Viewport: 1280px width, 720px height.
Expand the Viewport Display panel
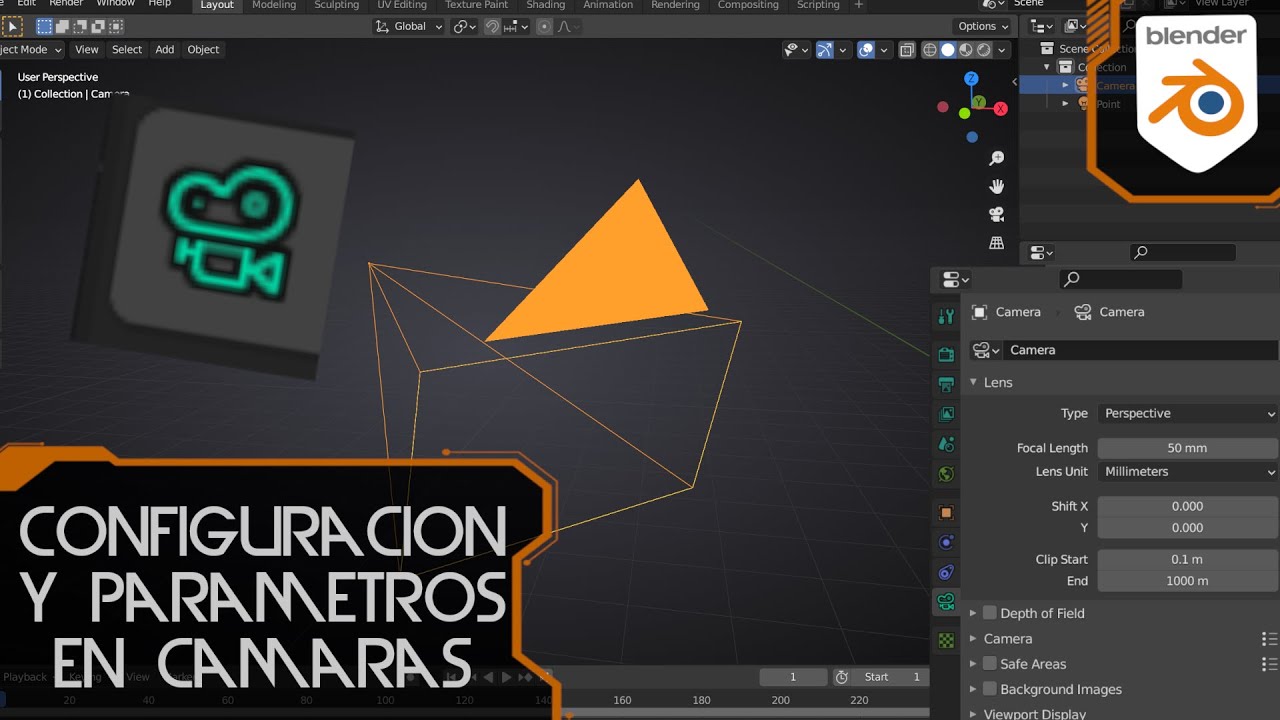tap(973, 714)
